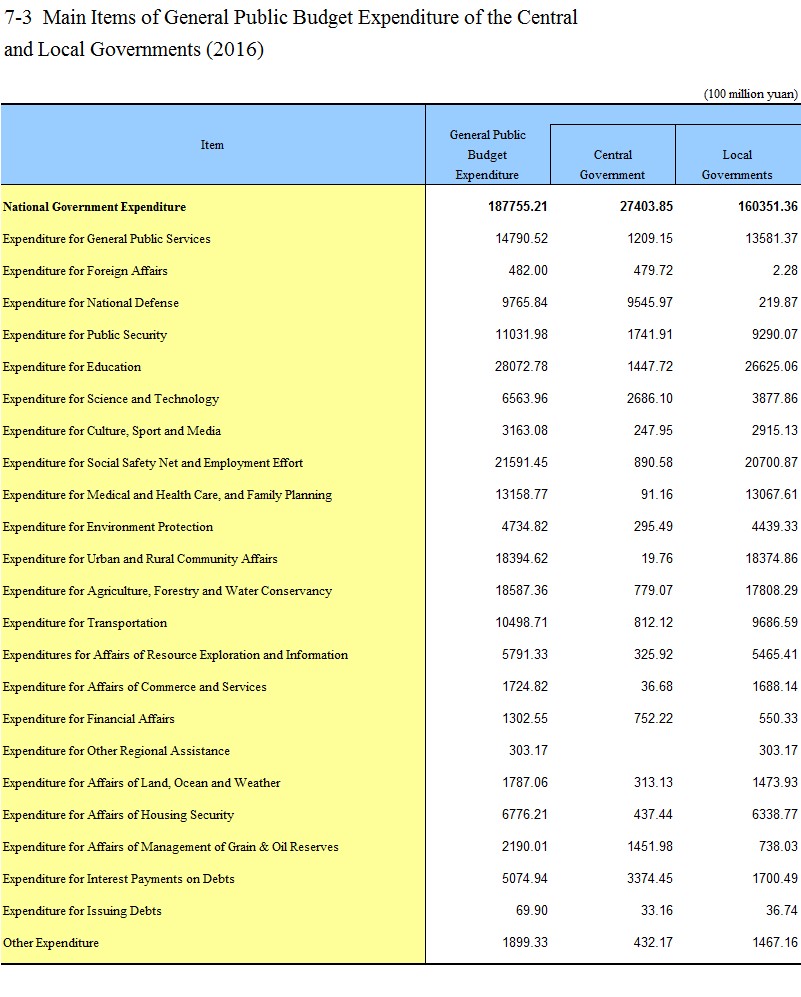Click Grain & Oil Reserves central value 1451.98
Image resolution: width=801 pixels, height=997 pixels.
coord(650,846)
